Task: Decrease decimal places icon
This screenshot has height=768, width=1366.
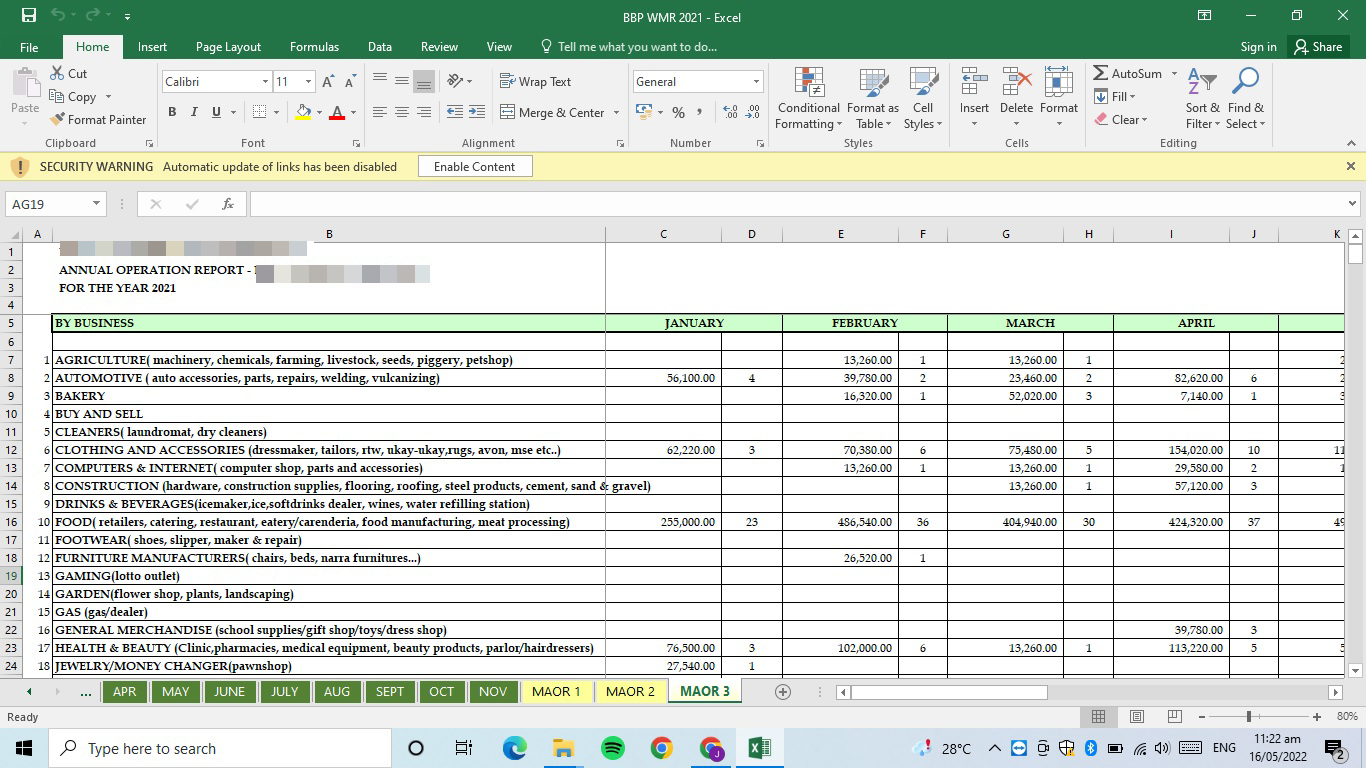Action: tap(753, 112)
